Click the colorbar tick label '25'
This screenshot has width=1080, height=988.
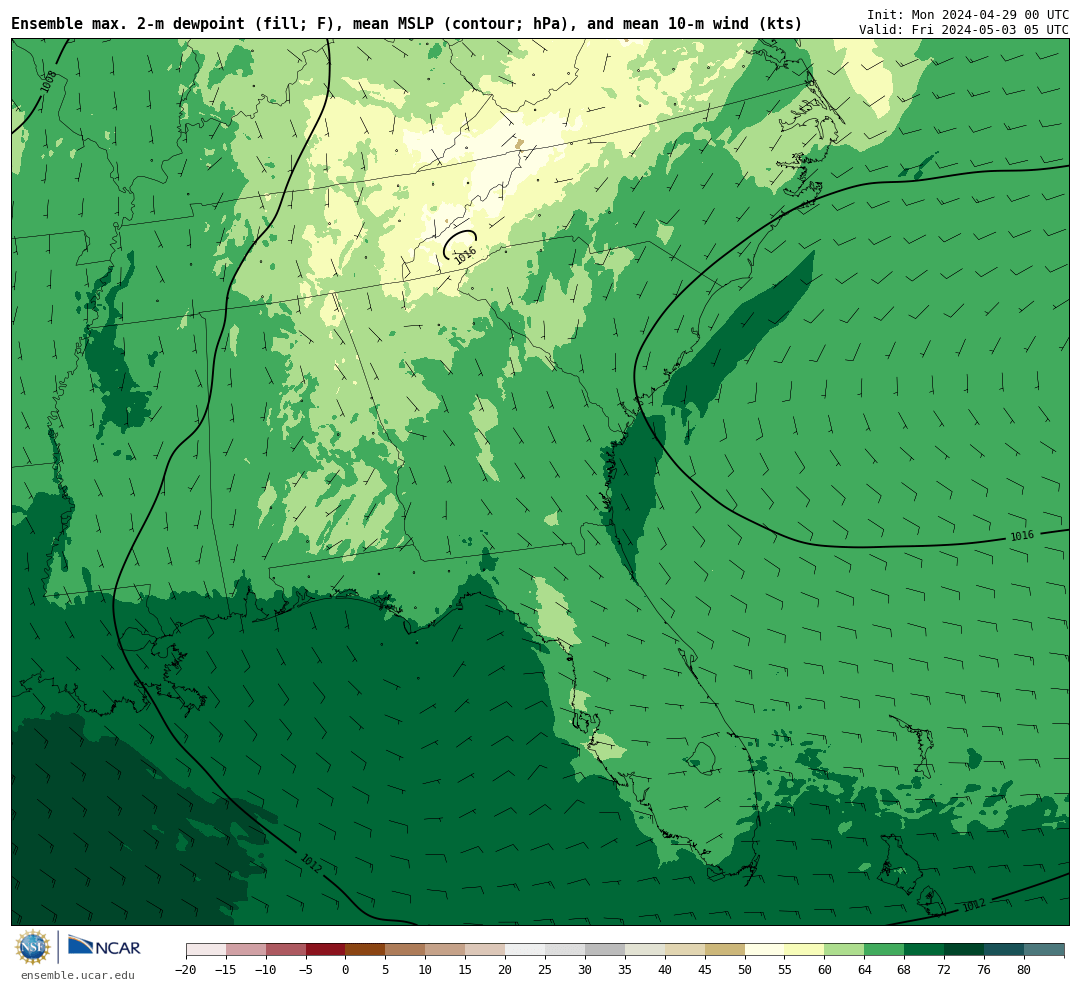pos(546,970)
